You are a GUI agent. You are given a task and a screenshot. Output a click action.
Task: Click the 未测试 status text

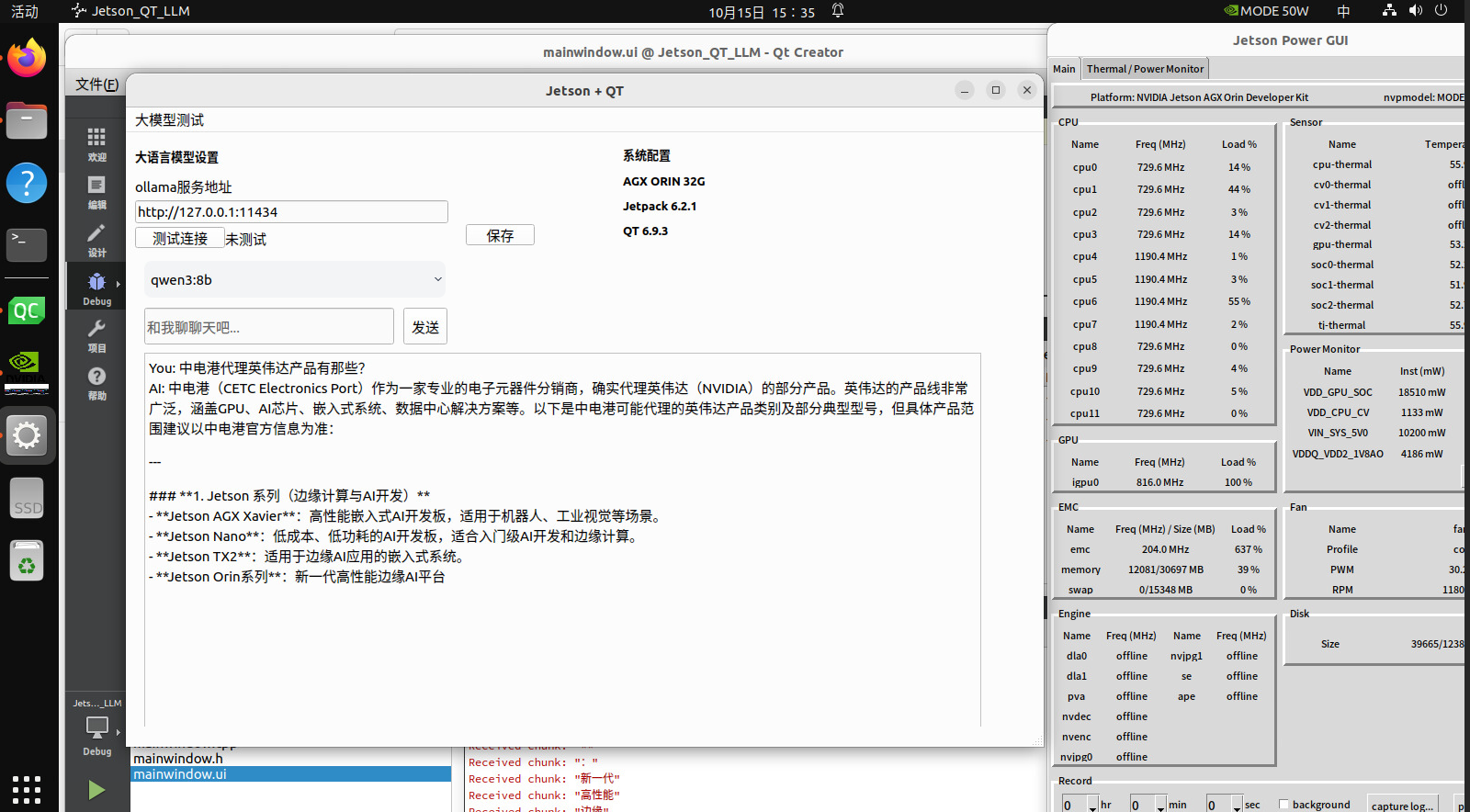[246, 239]
